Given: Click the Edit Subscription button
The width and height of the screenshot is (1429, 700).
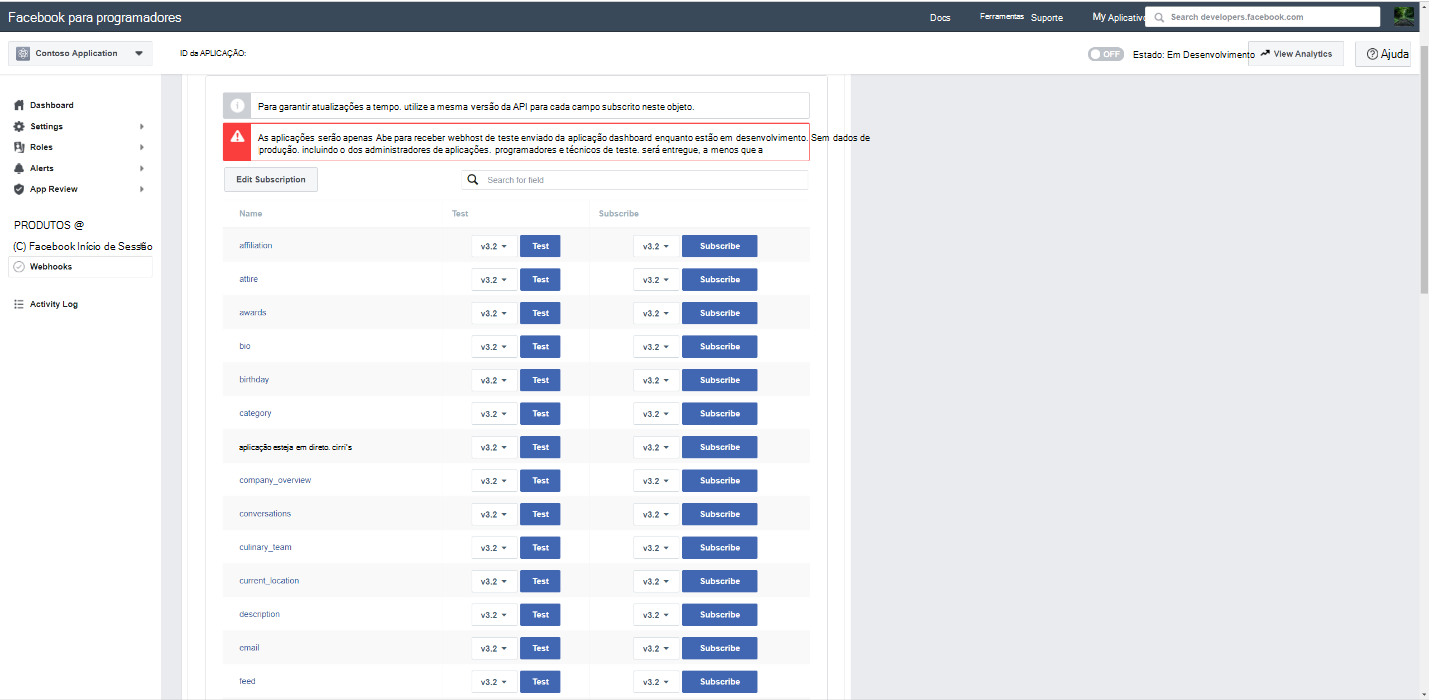Looking at the screenshot, I should pyautogui.click(x=271, y=180).
